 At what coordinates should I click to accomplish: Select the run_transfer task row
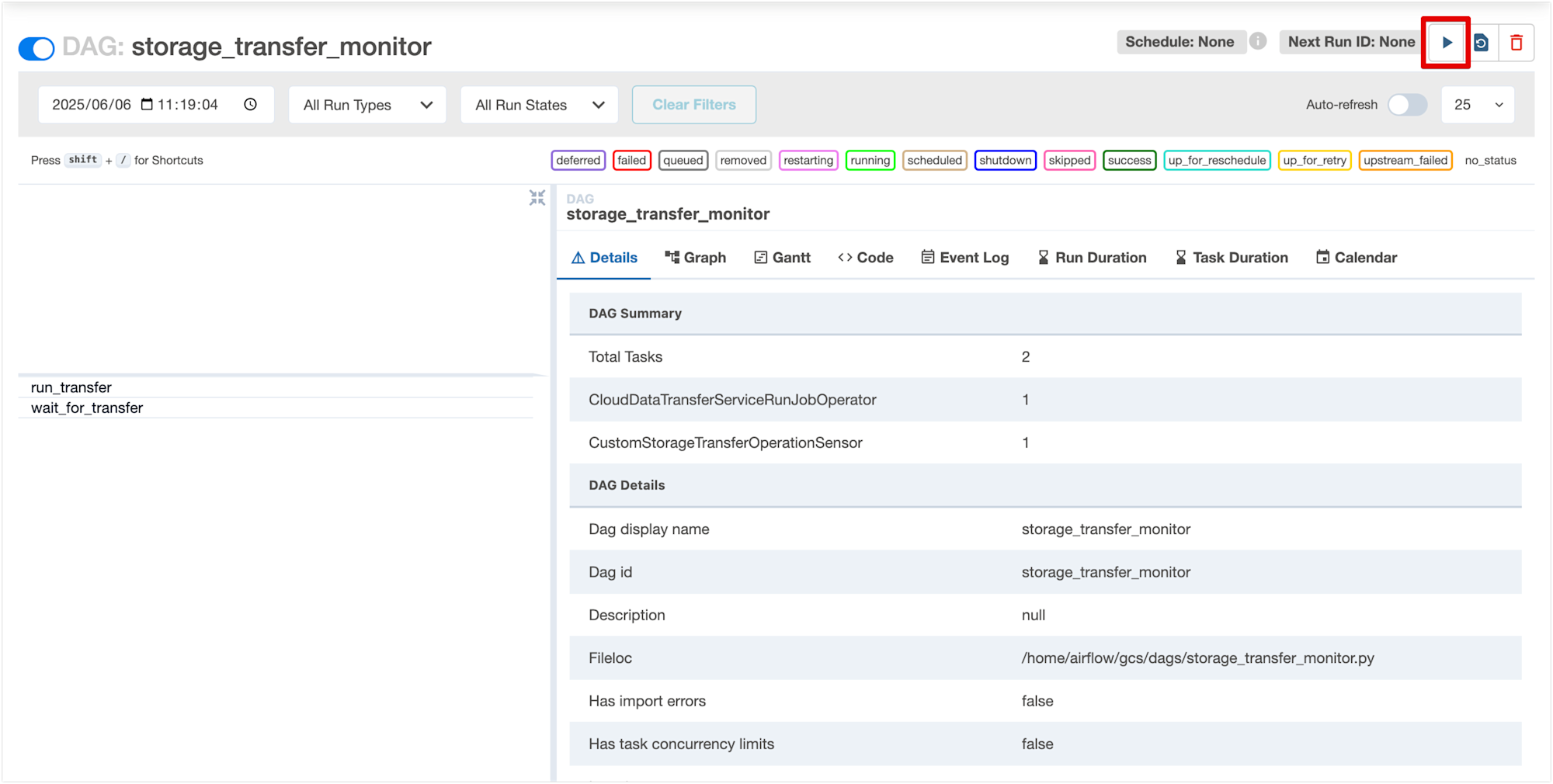pos(276,387)
